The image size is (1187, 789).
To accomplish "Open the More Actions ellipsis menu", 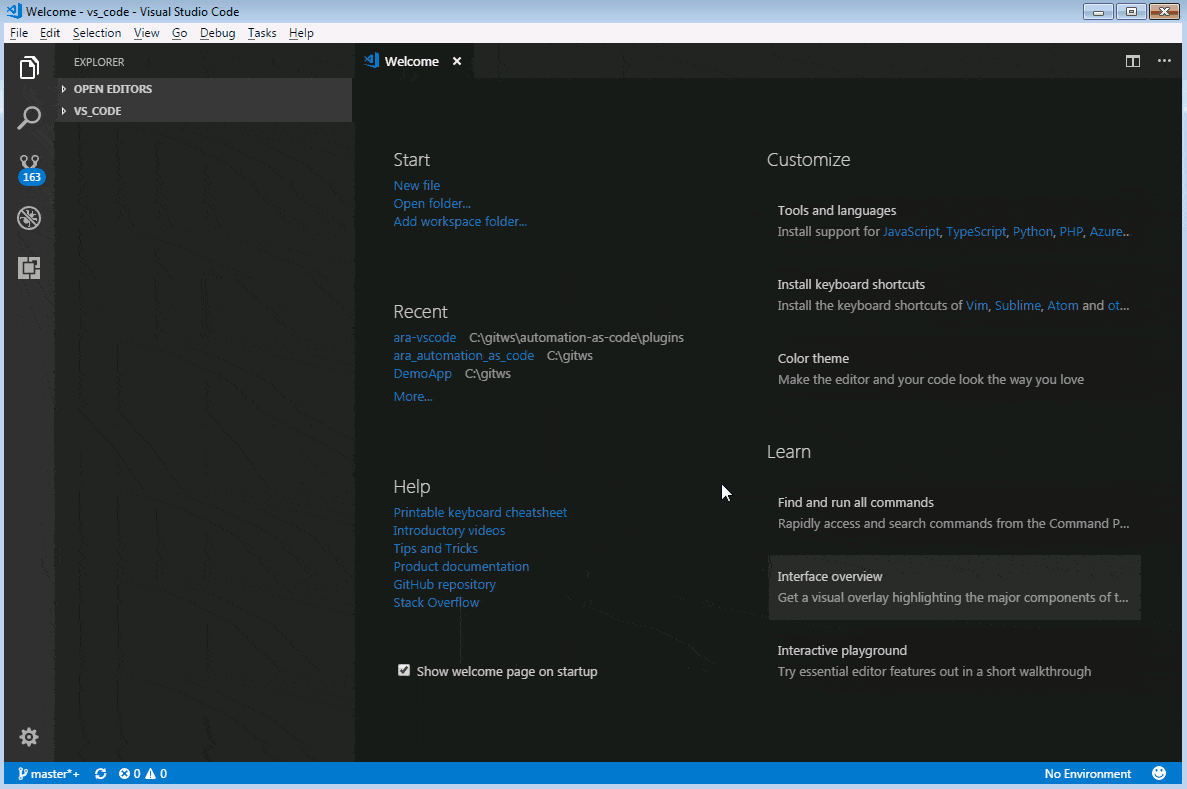I will (1163, 60).
